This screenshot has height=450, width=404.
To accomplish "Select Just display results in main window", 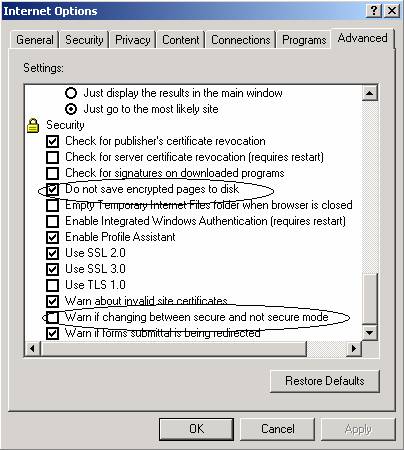I will [x=71, y=93].
